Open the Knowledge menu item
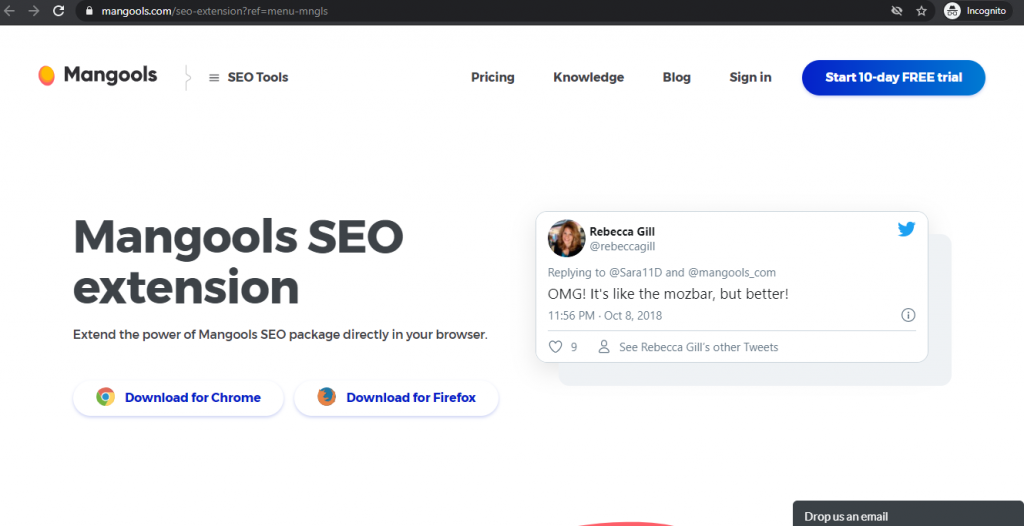 [x=588, y=77]
